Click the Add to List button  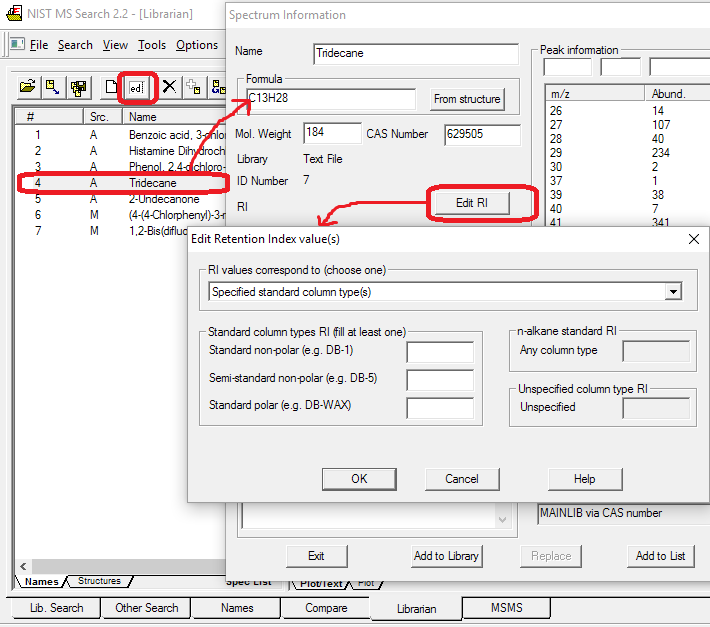[x=661, y=556]
